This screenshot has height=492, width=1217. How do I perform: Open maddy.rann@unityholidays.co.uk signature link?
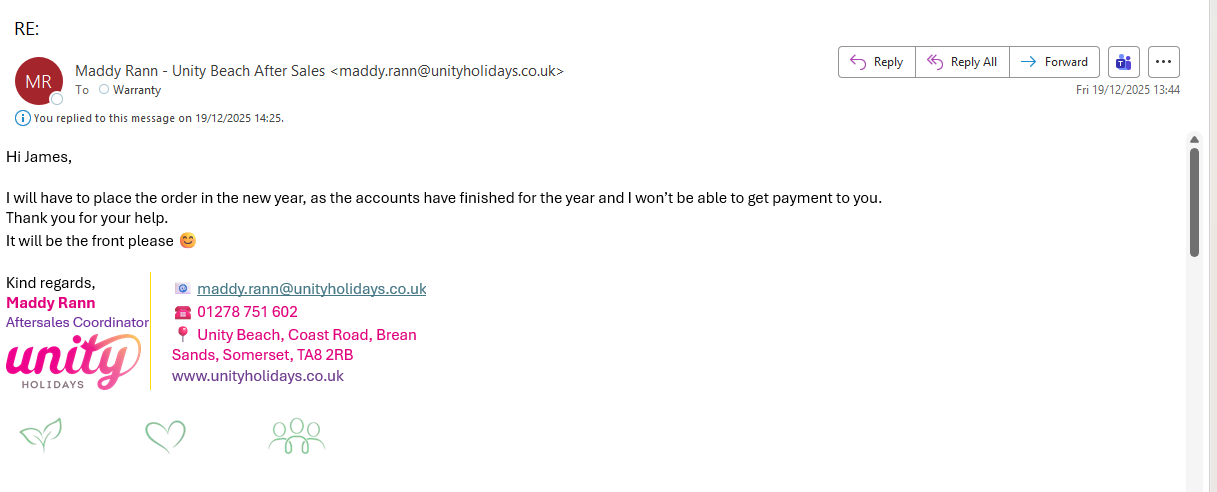click(x=311, y=289)
